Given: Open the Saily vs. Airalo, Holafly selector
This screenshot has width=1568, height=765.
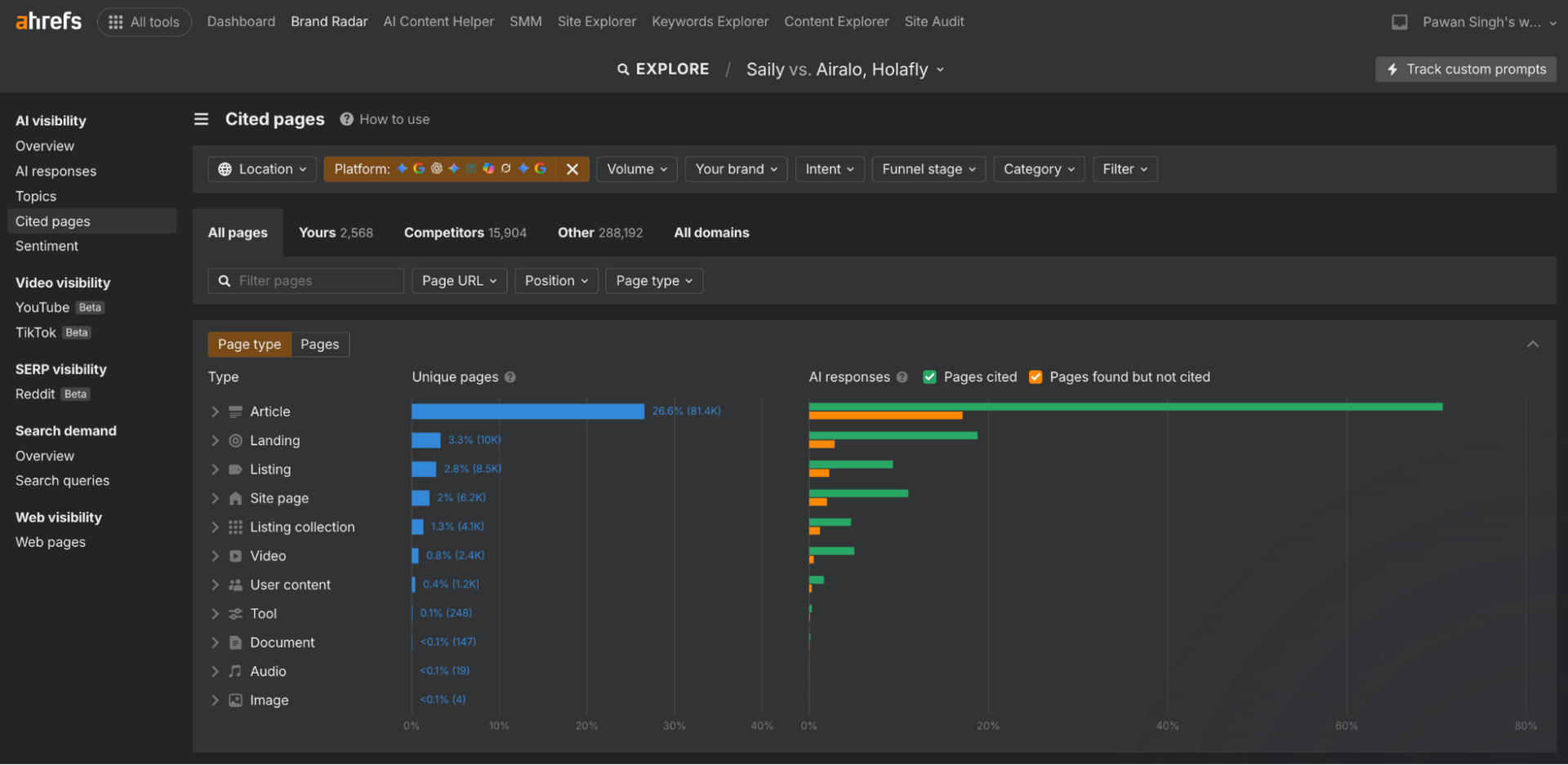Looking at the screenshot, I should (x=845, y=69).
